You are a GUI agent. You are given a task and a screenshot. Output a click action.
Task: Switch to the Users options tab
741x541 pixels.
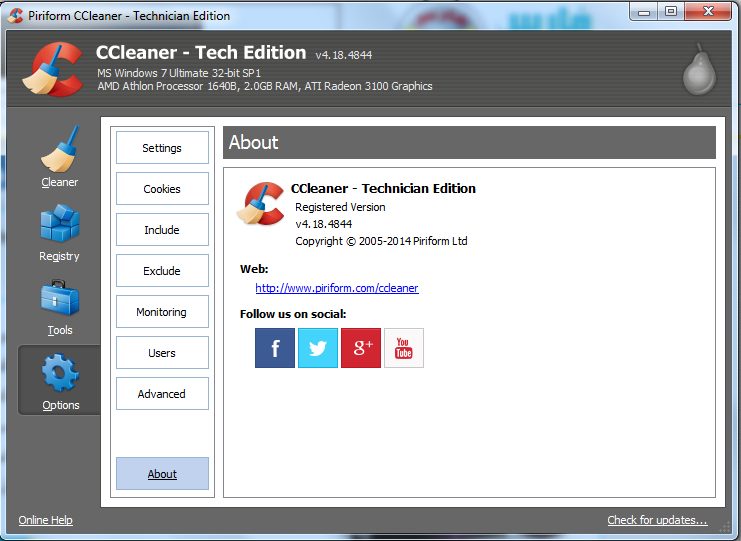[x=162, y=353]
